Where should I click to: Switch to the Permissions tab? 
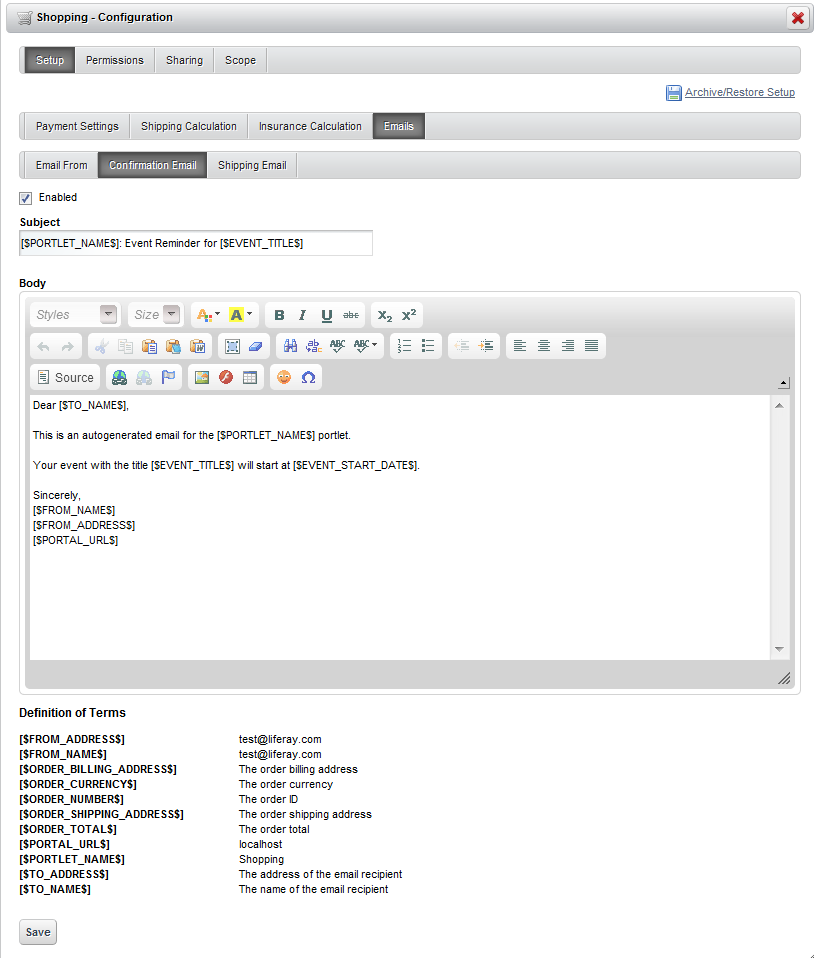[115, 60]
